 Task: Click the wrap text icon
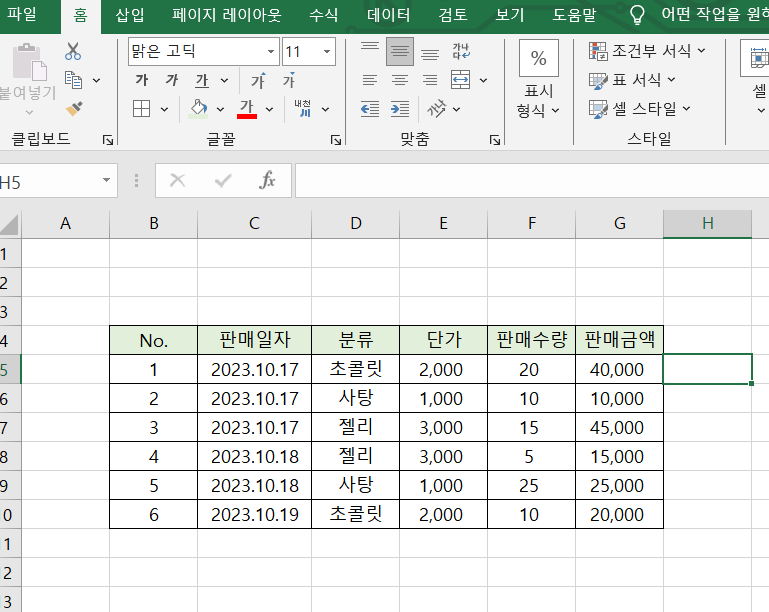(x=461, y=51)
